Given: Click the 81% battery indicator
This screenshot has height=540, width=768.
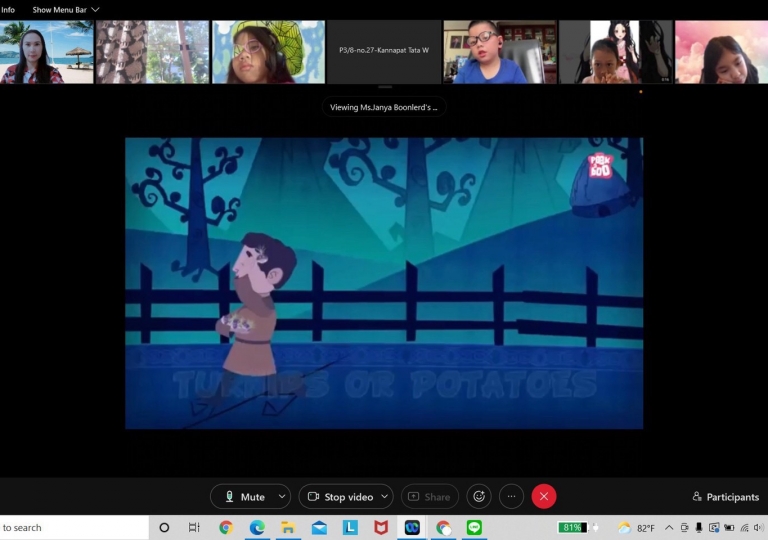Looking at the screenshot, I should click(573, 527).
